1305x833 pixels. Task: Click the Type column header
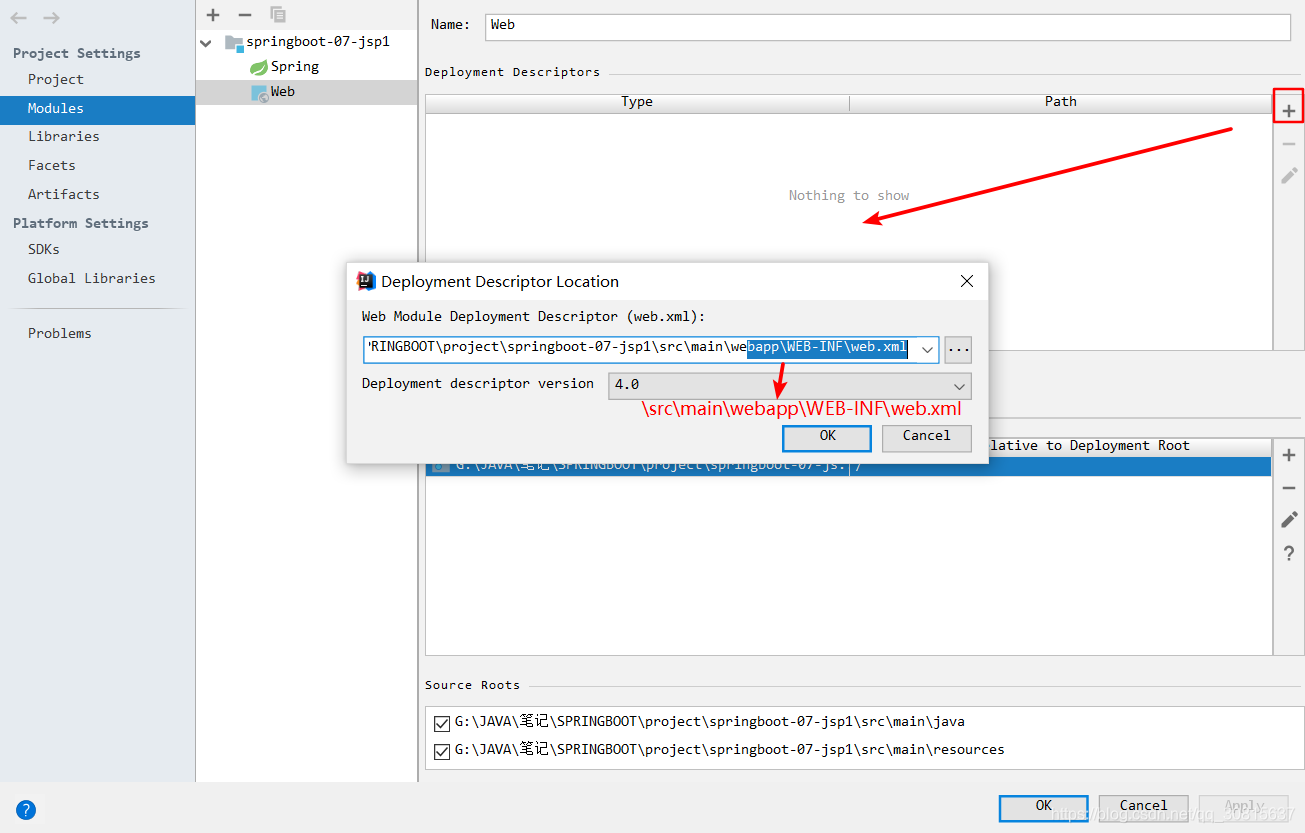point(637,103)
